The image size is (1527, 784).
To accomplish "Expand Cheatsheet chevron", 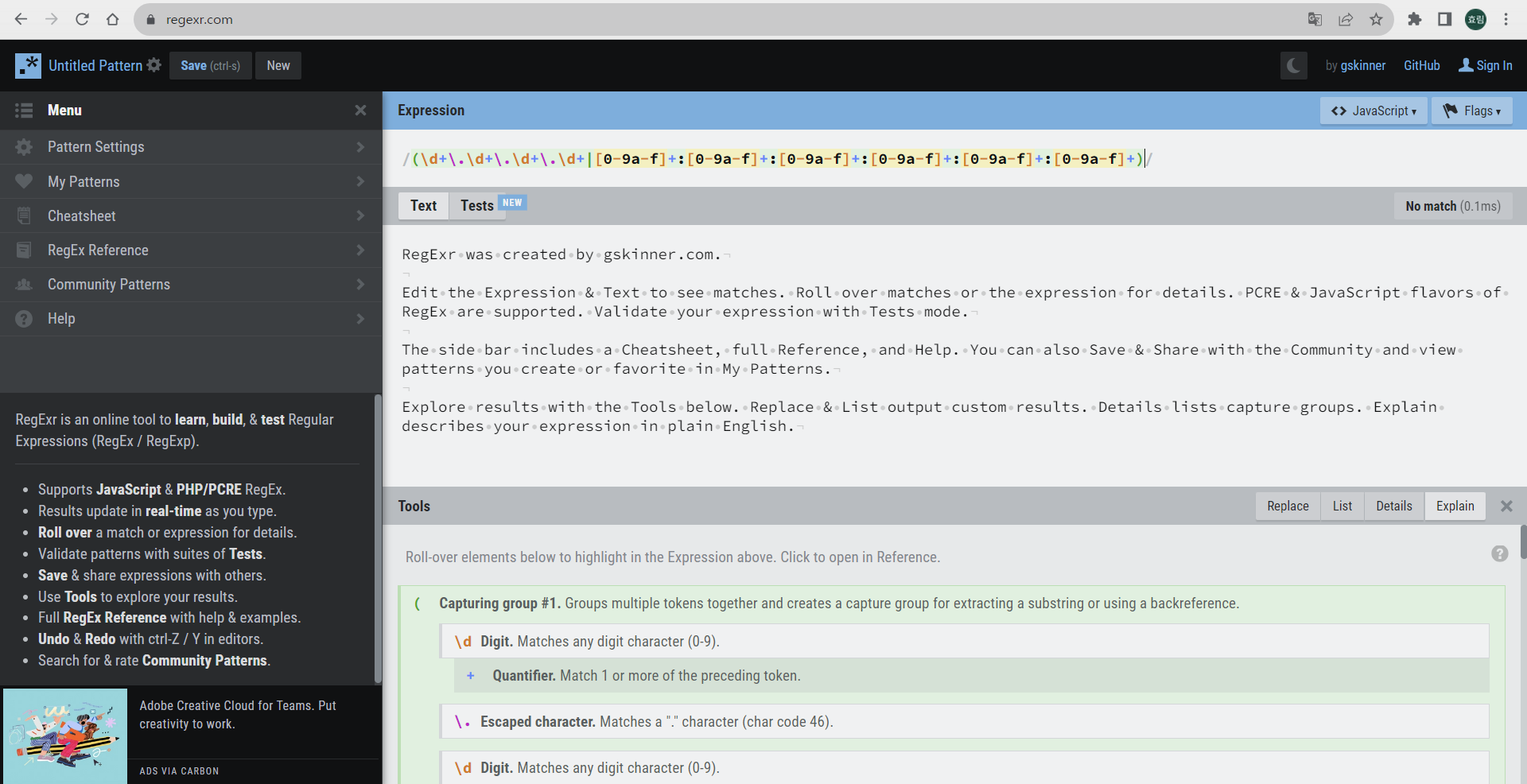I will [360, 215].
